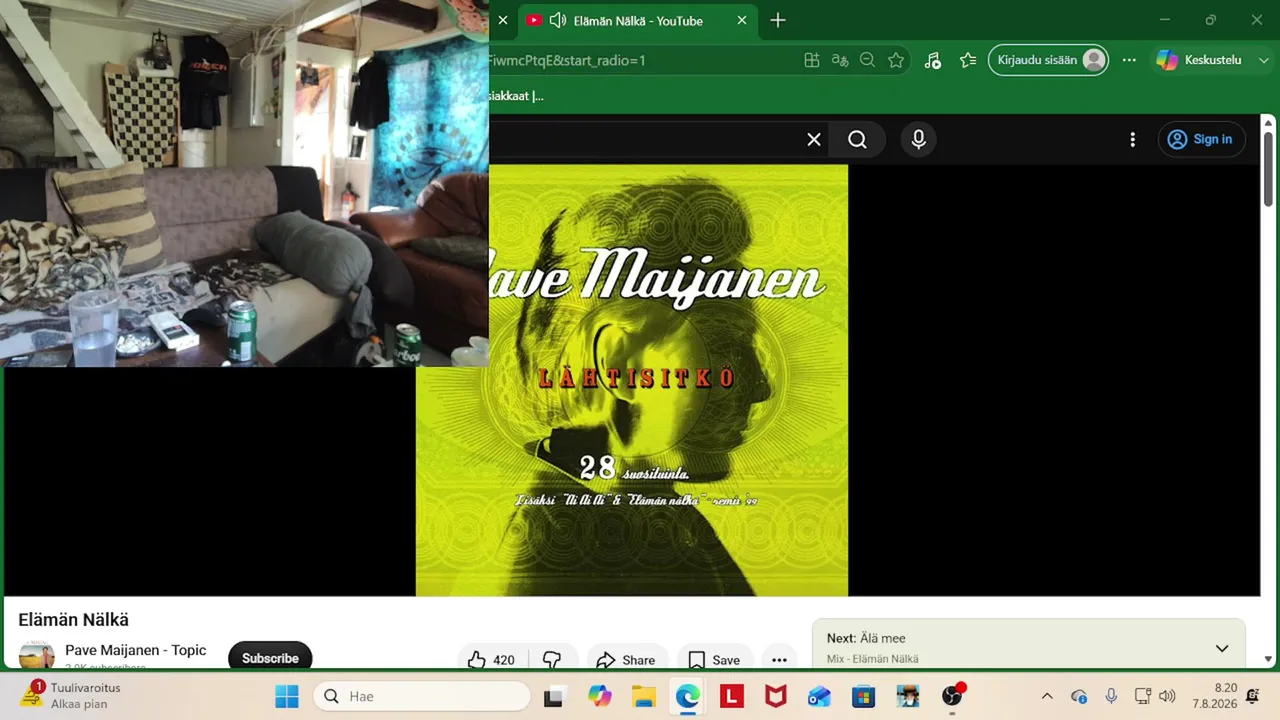Dislike the video with thumbs down
The height and width of the screenshot is (720, 1280).
(551, 659)
